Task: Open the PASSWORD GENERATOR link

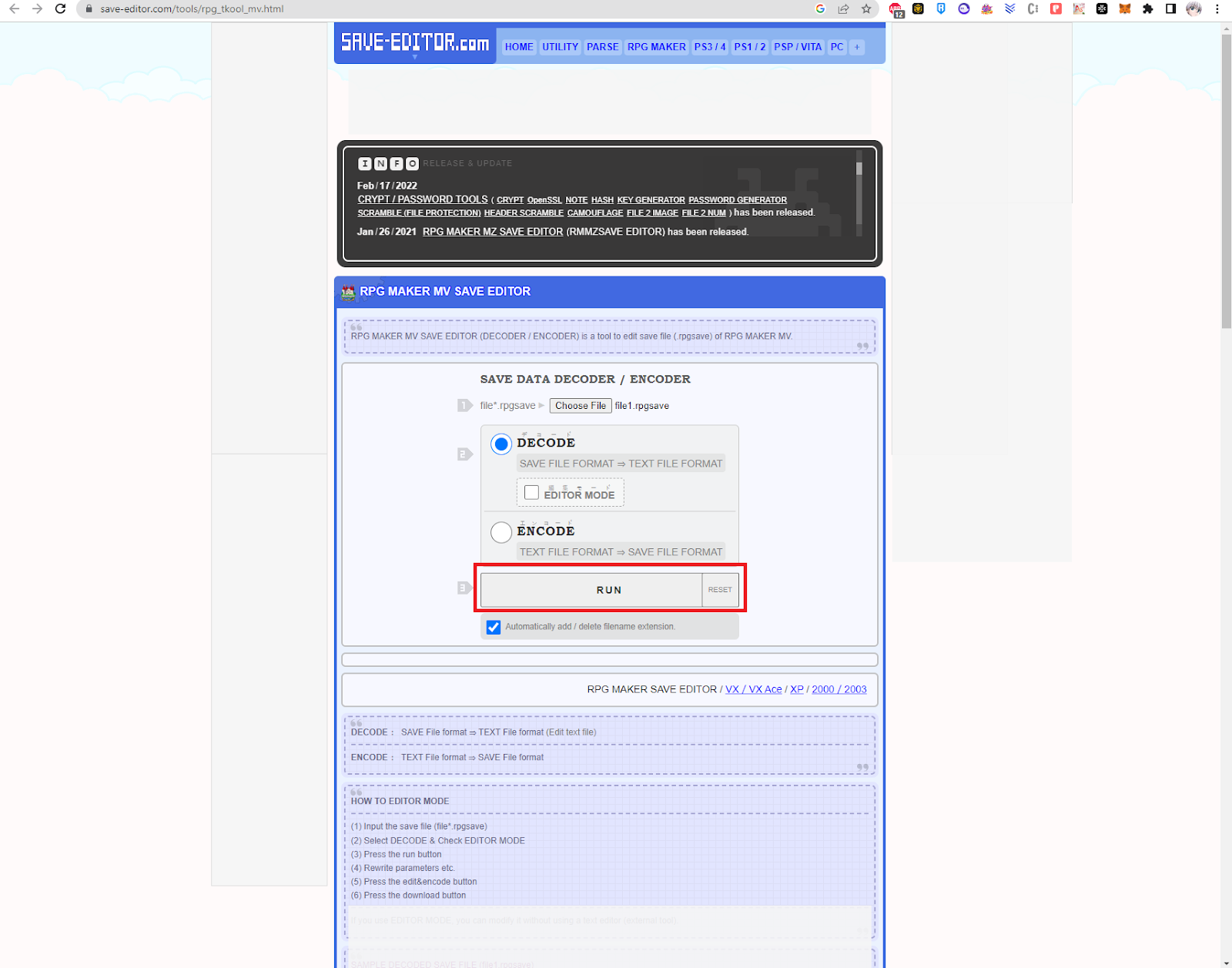Action: (x=738, y=200)
